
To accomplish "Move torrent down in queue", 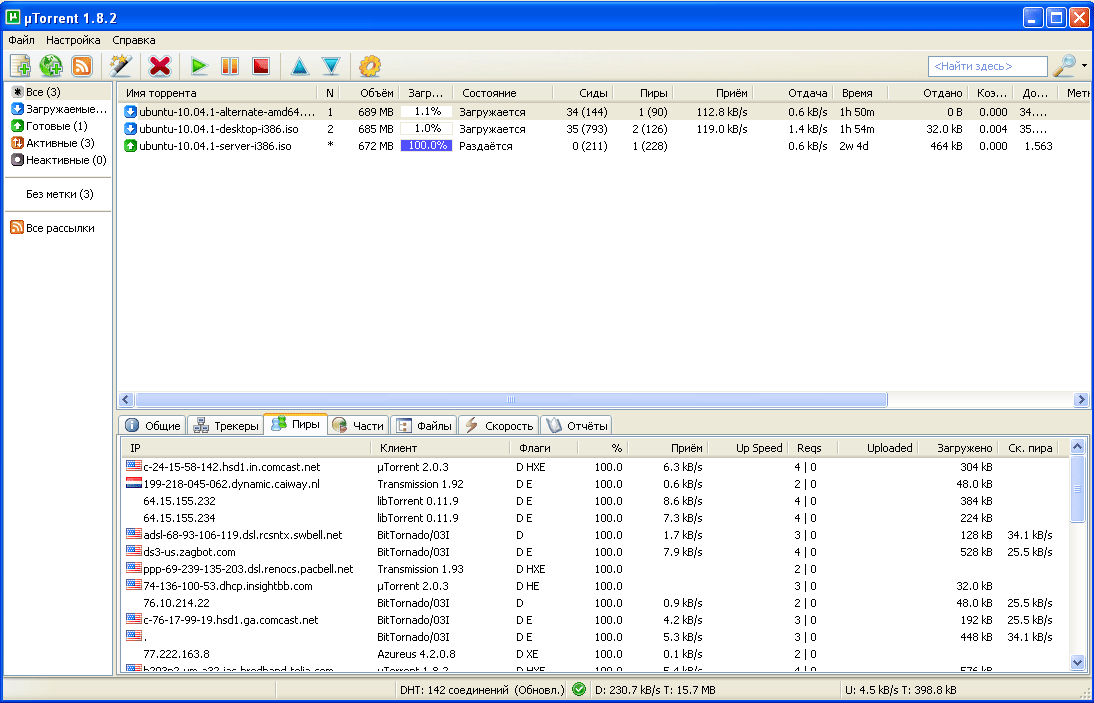I will [x=331, y=66].
